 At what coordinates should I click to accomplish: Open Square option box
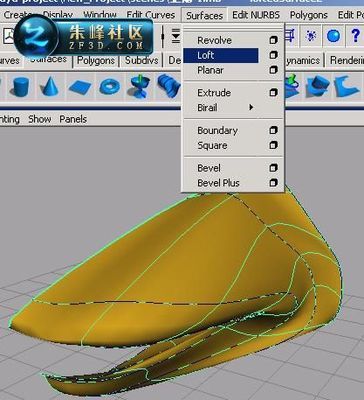tap(273, 145)
